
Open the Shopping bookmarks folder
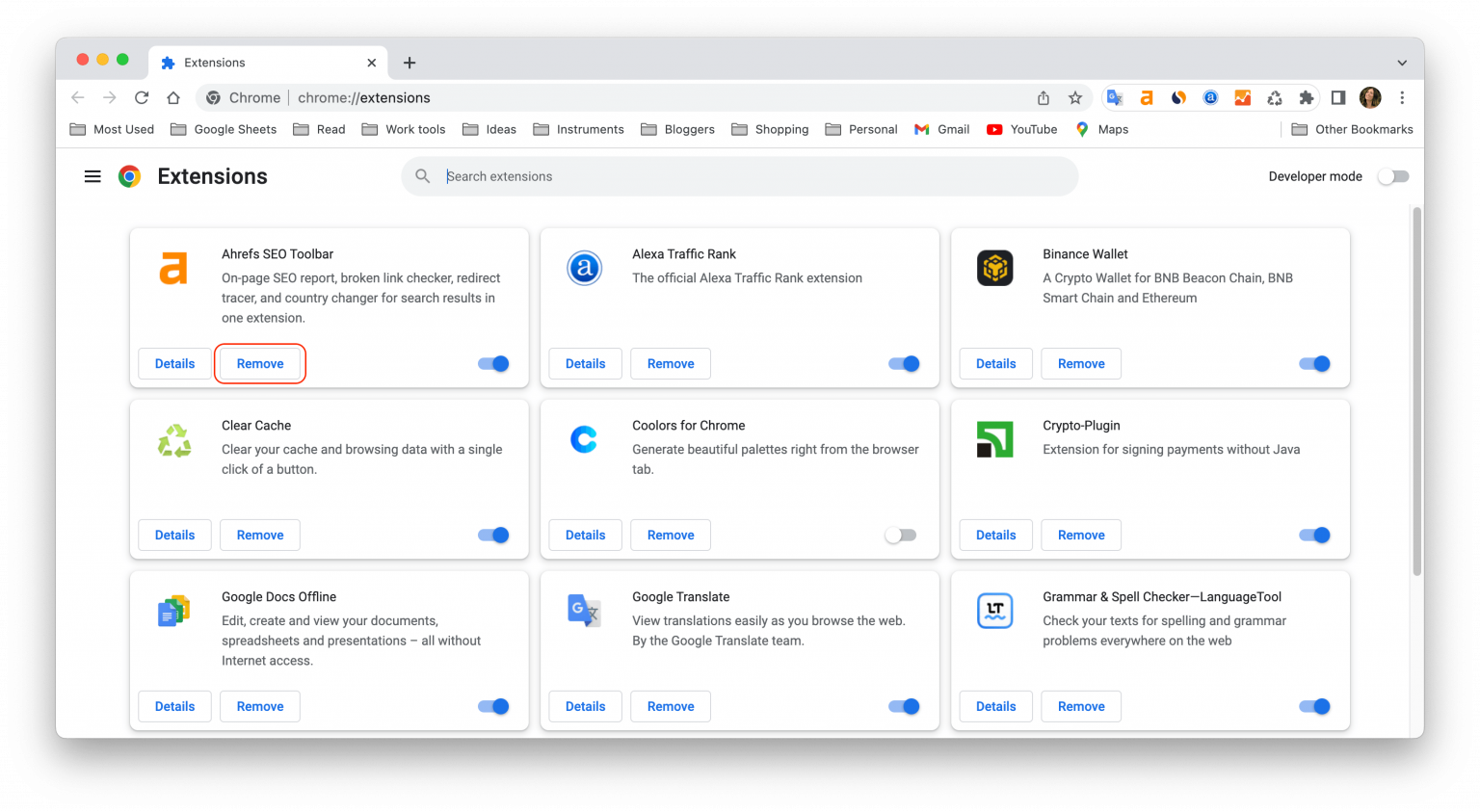[x=770, y=128]
